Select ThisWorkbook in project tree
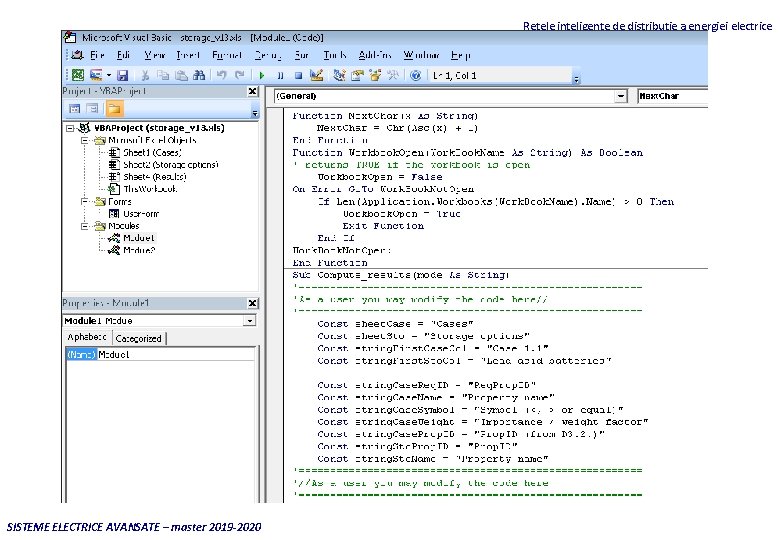Image resolution: width=780 pixels, height=540 pixels. pyautogui.click(x=149, y=189)
